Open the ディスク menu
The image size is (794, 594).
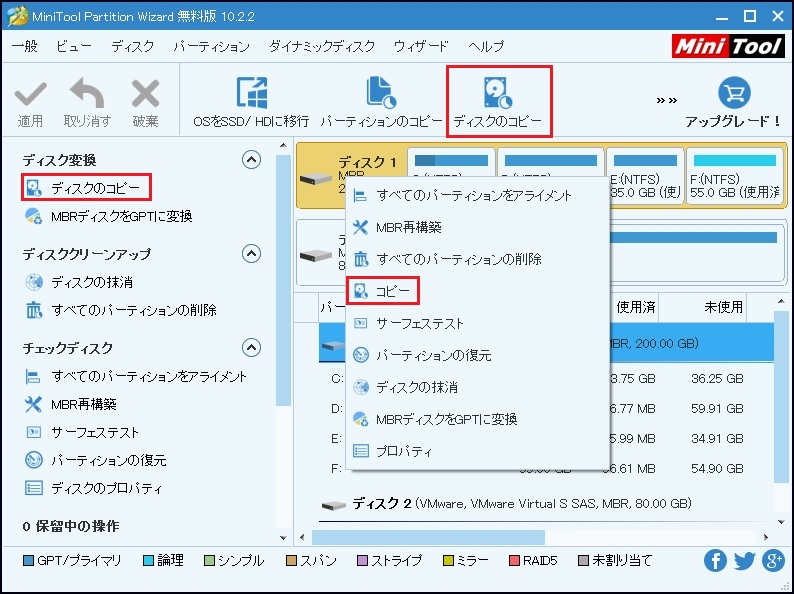click(x=133, y=46)
